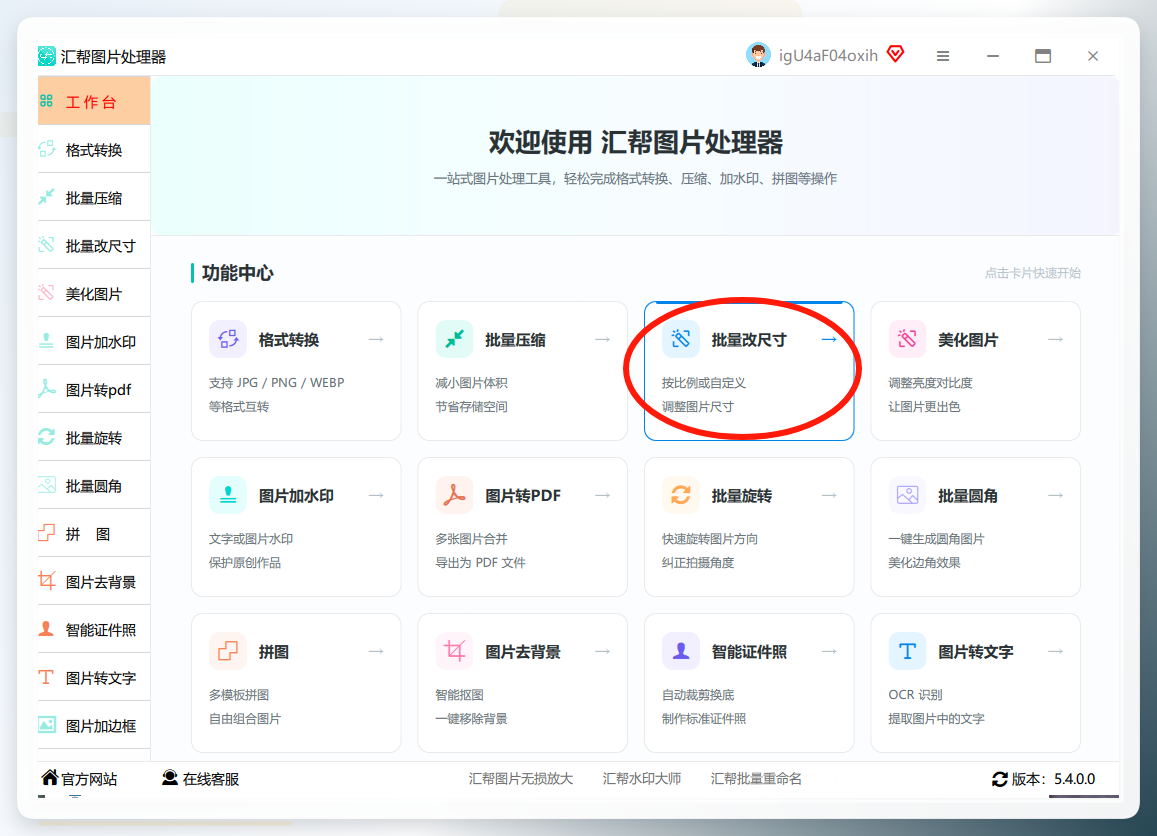Click 支持 JPG / PNG / WEBP description
This screenshot has width=1157, height=836.
pos(277,383)
